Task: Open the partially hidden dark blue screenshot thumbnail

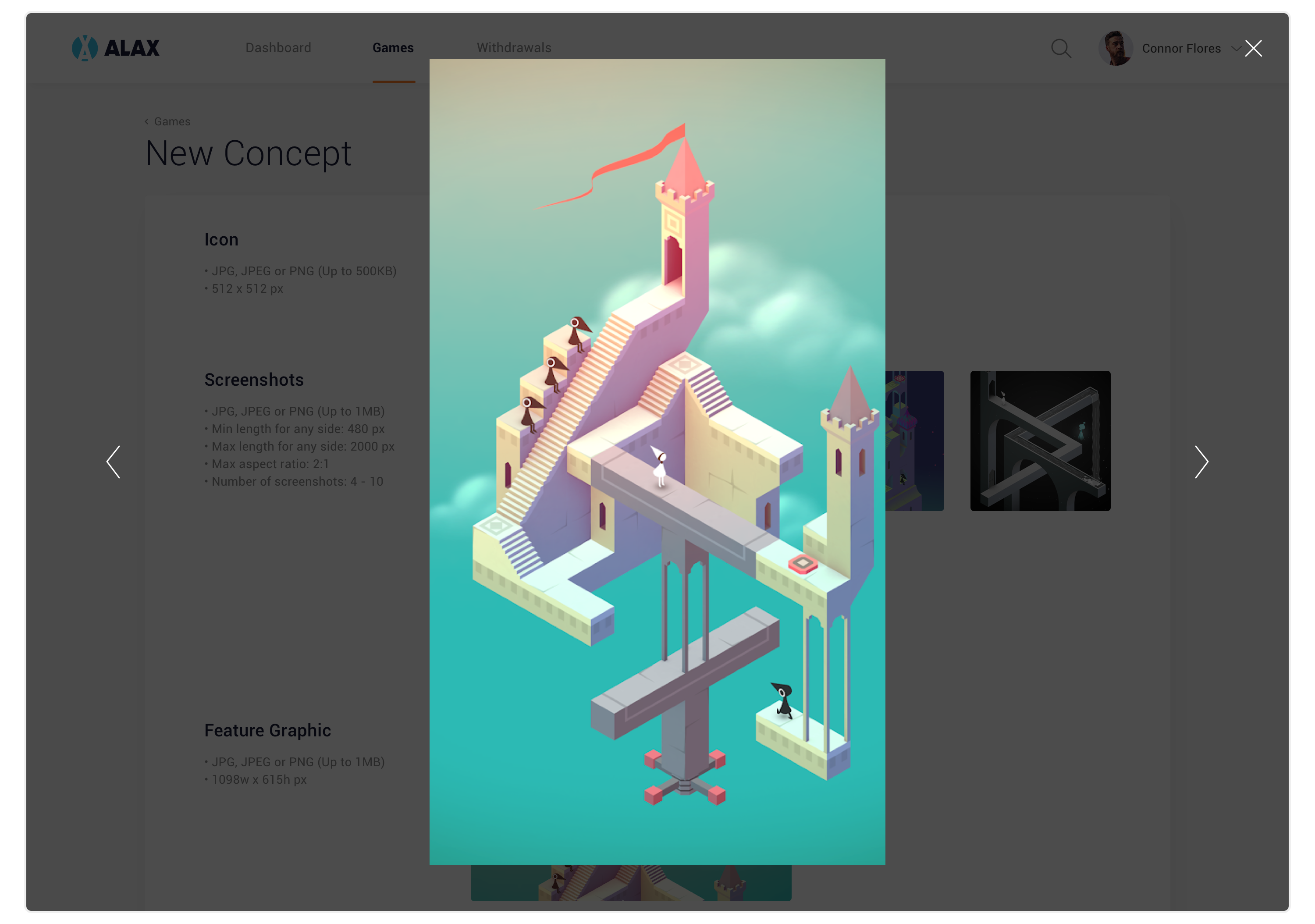Action: click(915, 441)
